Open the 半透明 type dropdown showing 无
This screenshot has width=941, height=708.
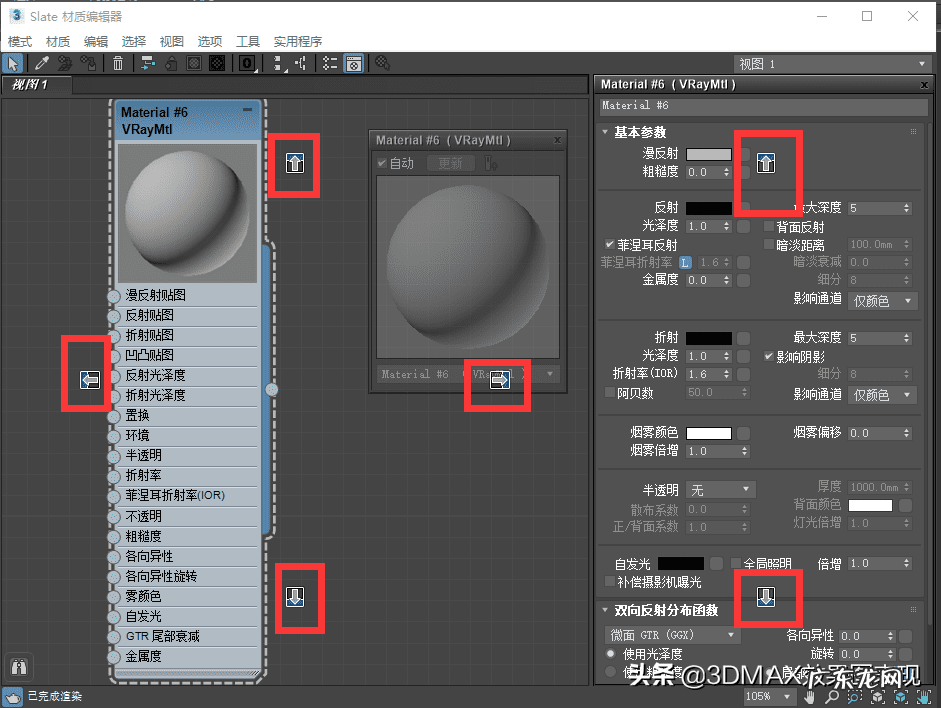pyautogui.click(x=720, y=490)
